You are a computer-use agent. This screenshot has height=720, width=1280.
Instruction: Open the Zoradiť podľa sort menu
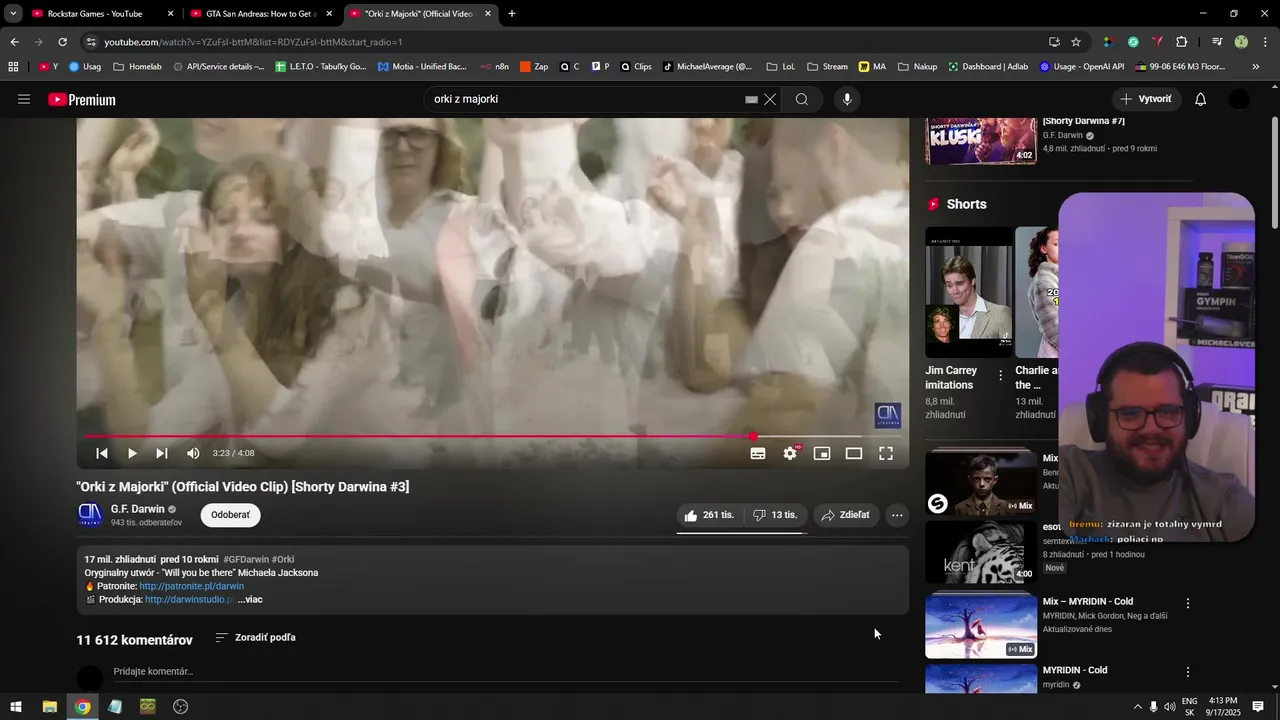(255, 637)
